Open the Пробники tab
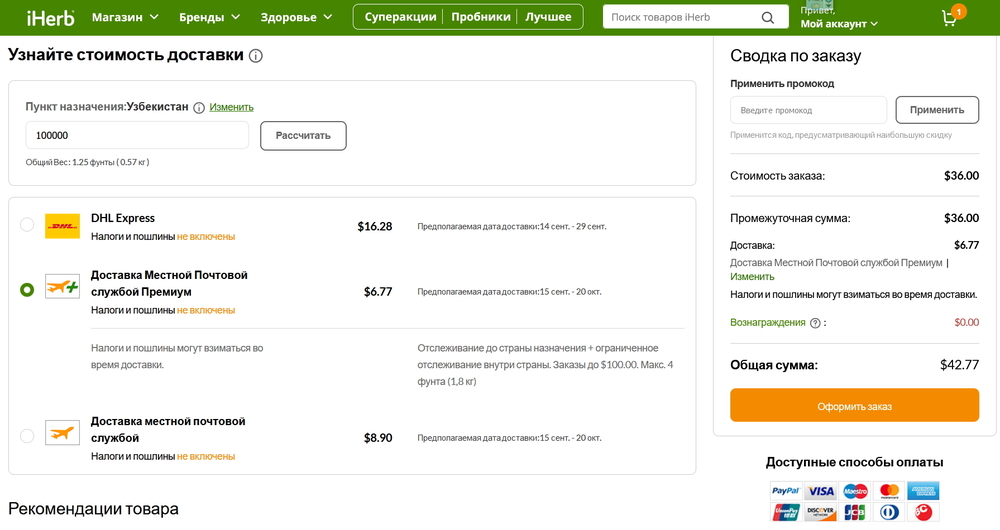 pos(481,17)
